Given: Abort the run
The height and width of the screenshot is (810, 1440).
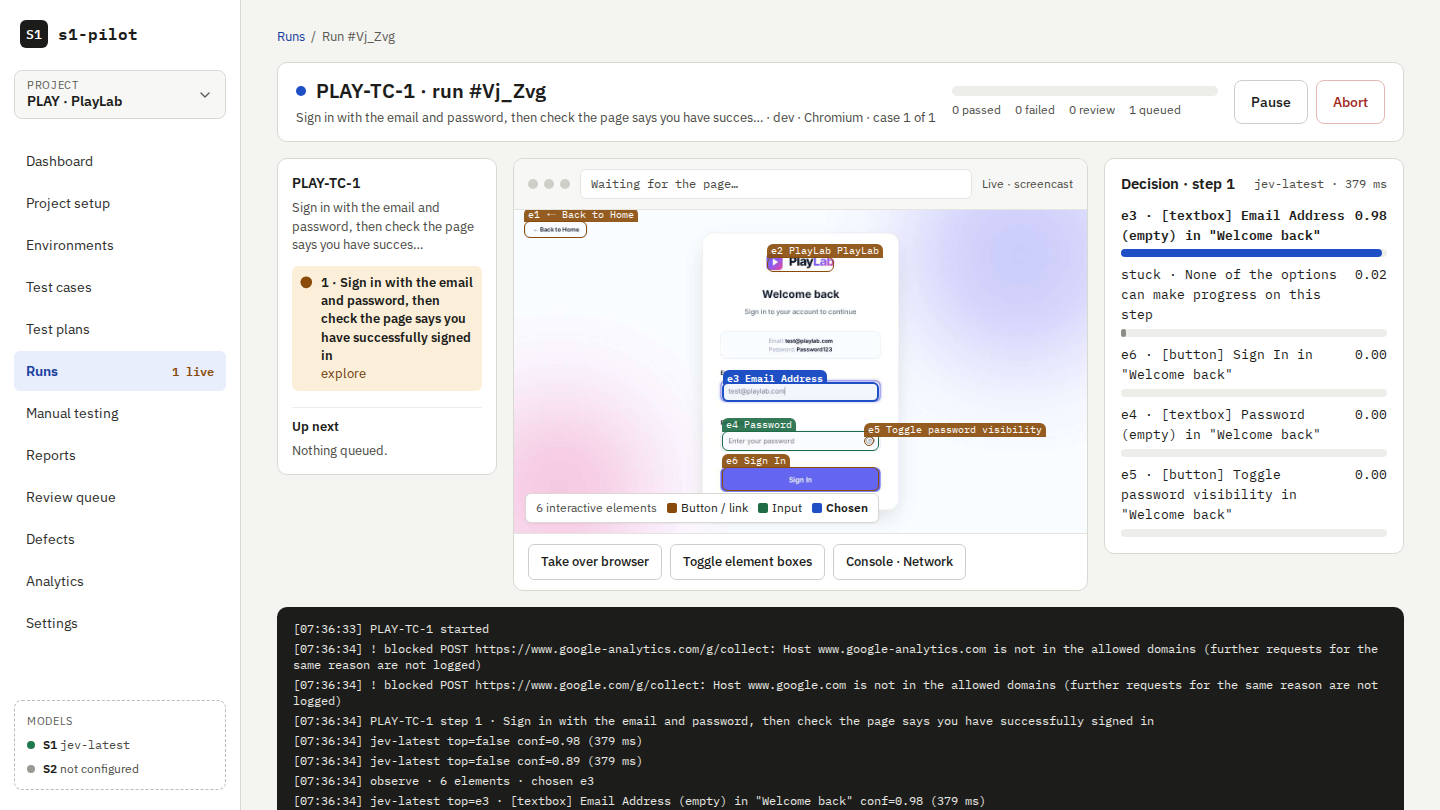Looking at the screenshot, I should coord(1350,102).
